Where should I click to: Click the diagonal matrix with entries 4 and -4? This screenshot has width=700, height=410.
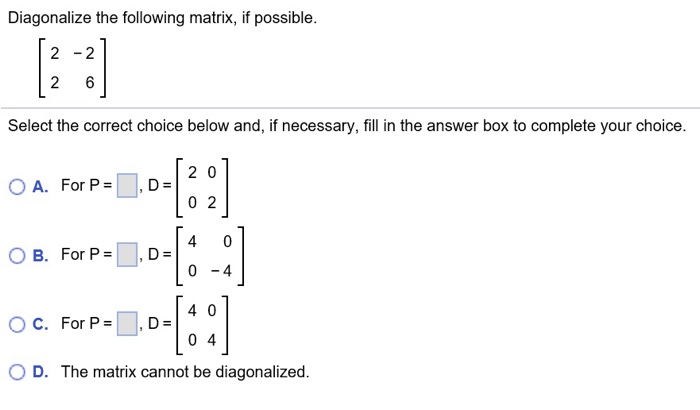tap(210, 256)
